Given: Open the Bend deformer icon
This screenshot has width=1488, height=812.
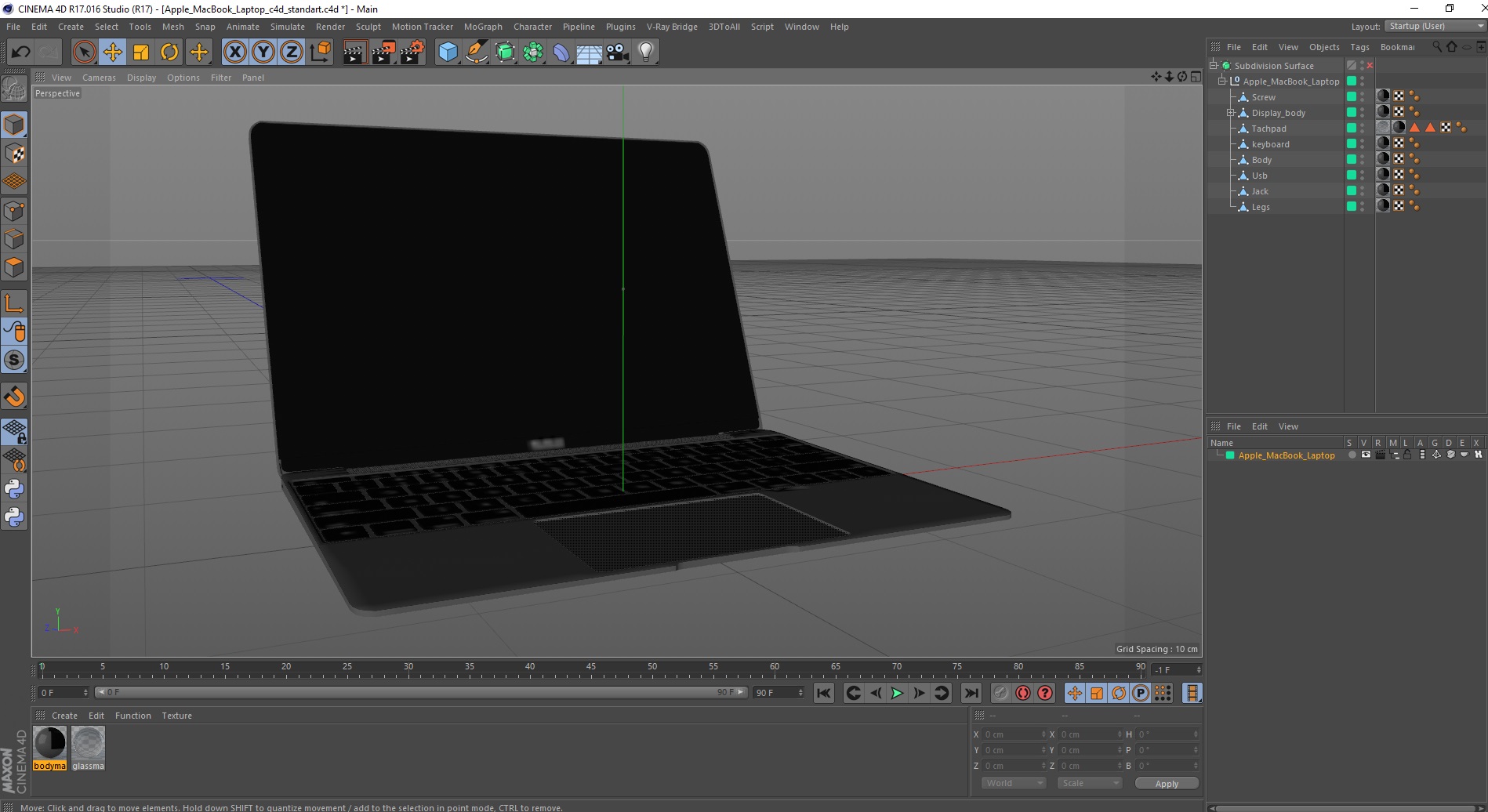Looking at the screenshot, I should [x=561, y=53].
